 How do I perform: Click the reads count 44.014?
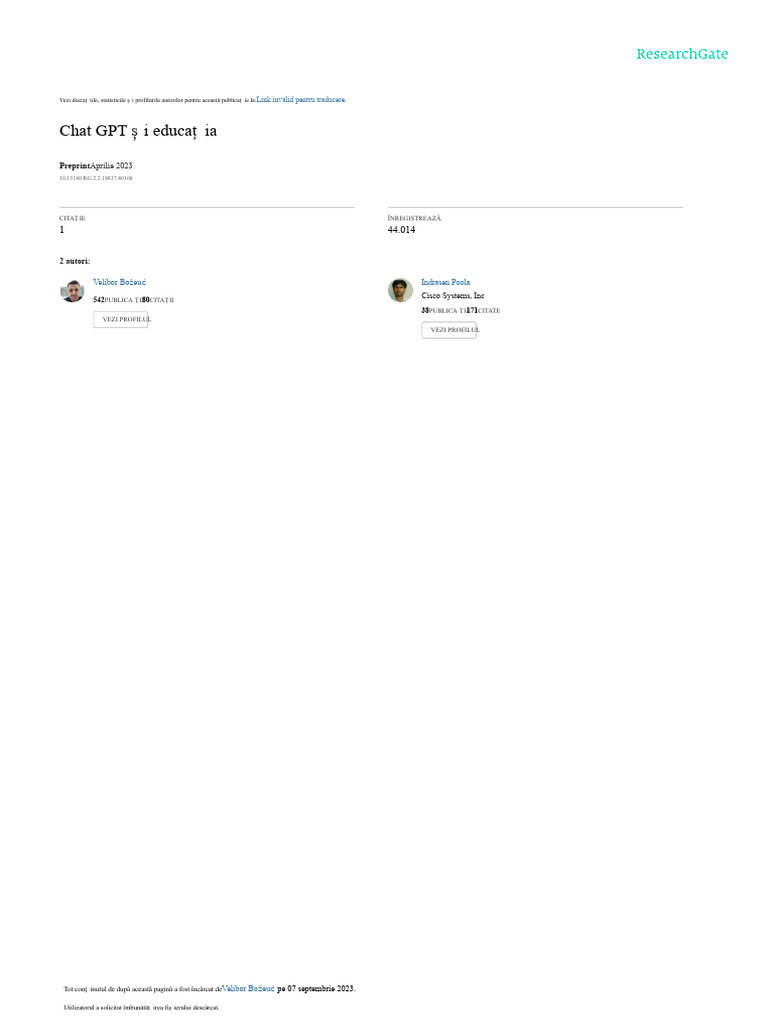click(x=401, y=230)
